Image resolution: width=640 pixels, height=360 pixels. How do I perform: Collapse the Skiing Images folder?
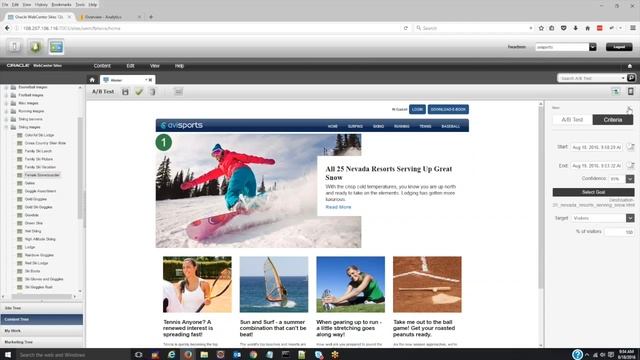(x=6, y=127)
